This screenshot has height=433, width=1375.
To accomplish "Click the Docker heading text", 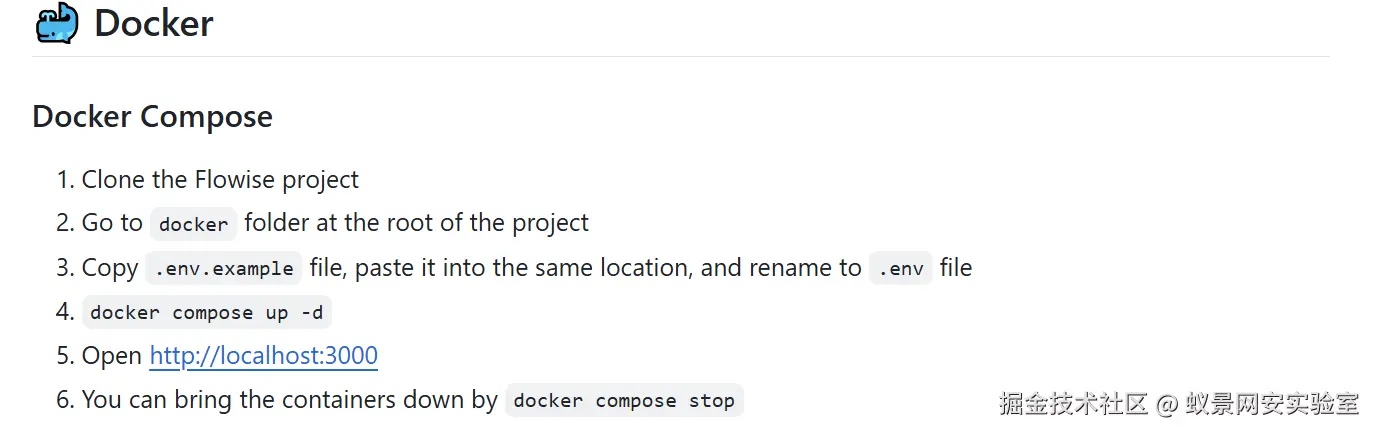I will tap(154, 23).
